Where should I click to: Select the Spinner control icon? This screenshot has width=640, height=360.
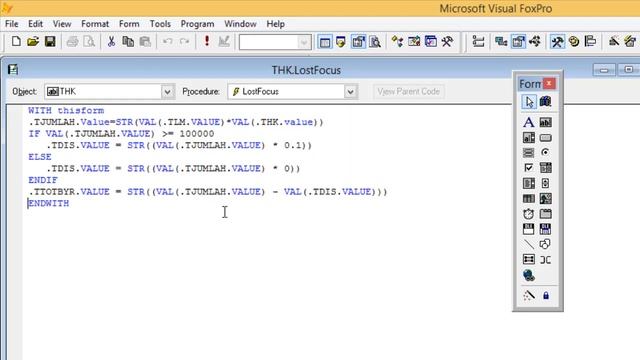pyautogui.click(x=546, y=183)
